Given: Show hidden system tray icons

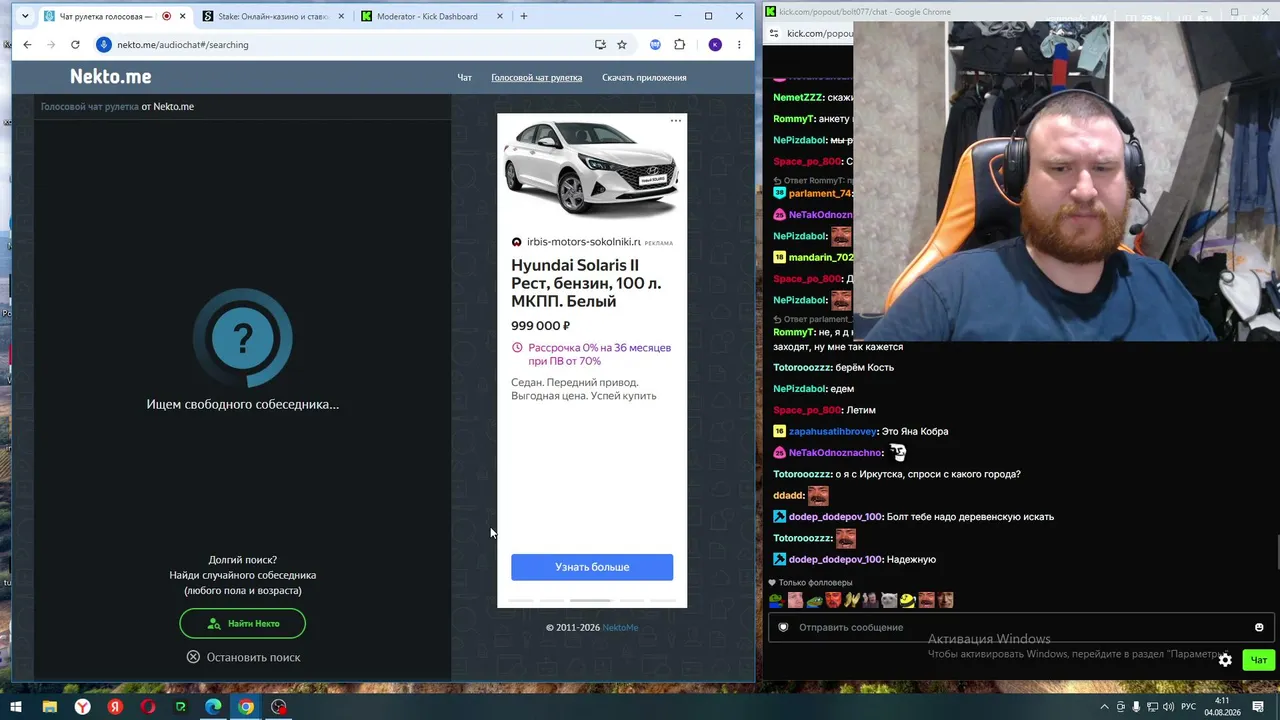Looking at the screenshot, I should 1104,707.
